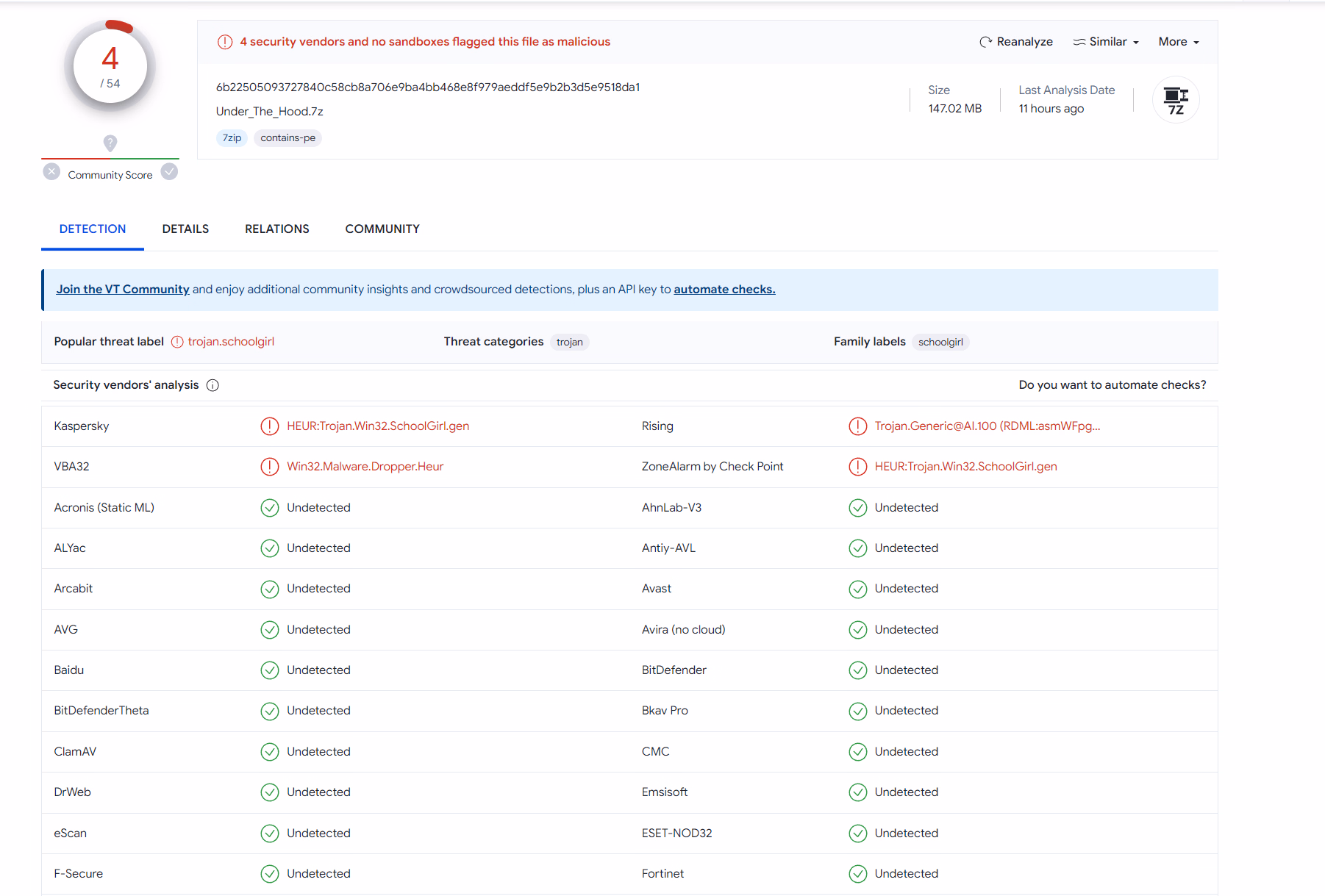The height and width of the screenshot is (896, 1325).
Task: Click the Emsisoft undetected check icon
Action: (x=858, y=792)
